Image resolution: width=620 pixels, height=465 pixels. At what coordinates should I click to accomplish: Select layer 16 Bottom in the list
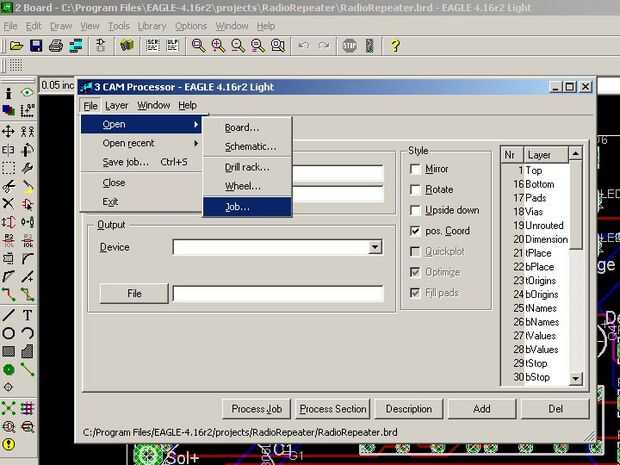click(x=535, y=184)
